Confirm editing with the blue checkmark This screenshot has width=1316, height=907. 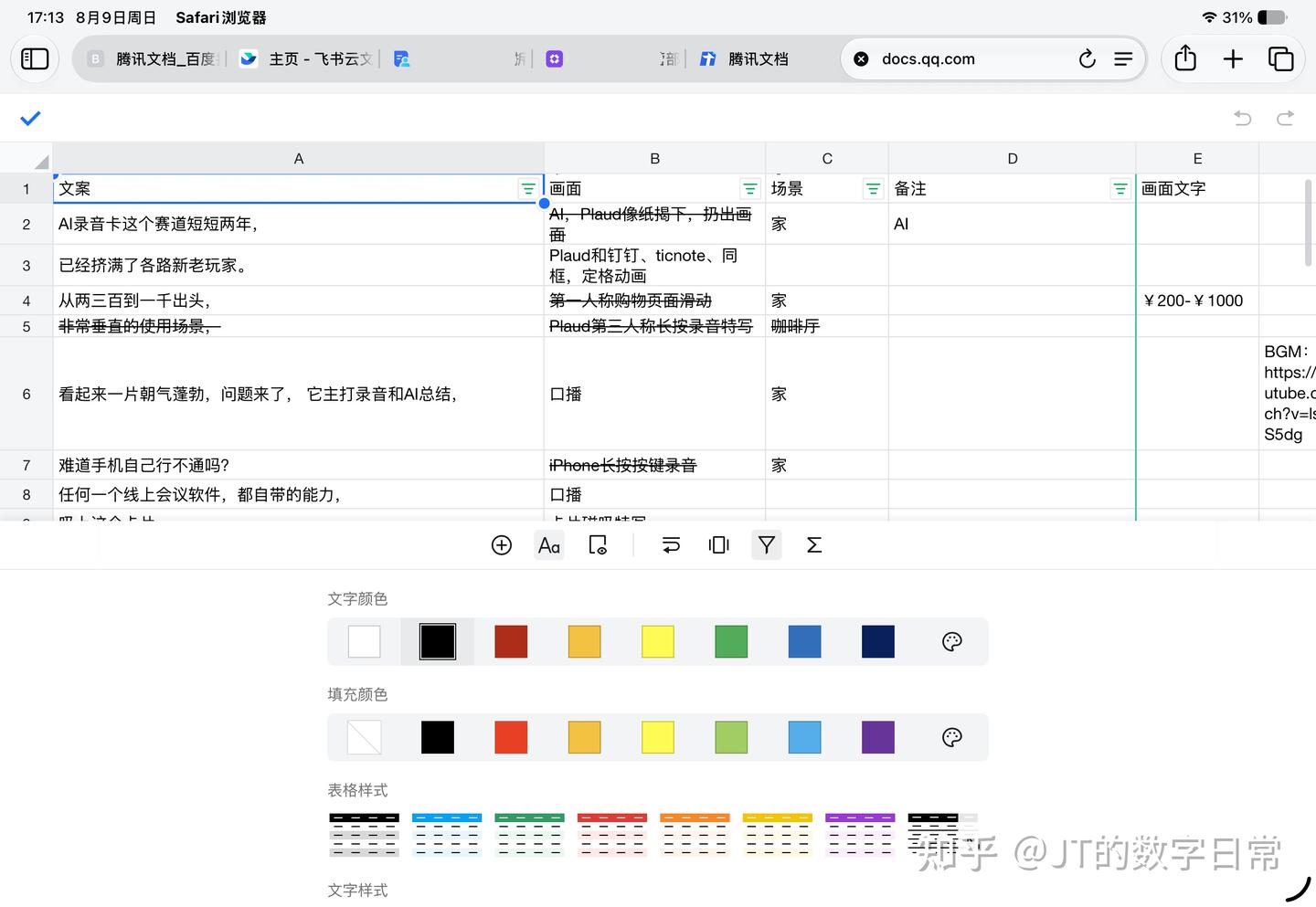click(30, 118)
